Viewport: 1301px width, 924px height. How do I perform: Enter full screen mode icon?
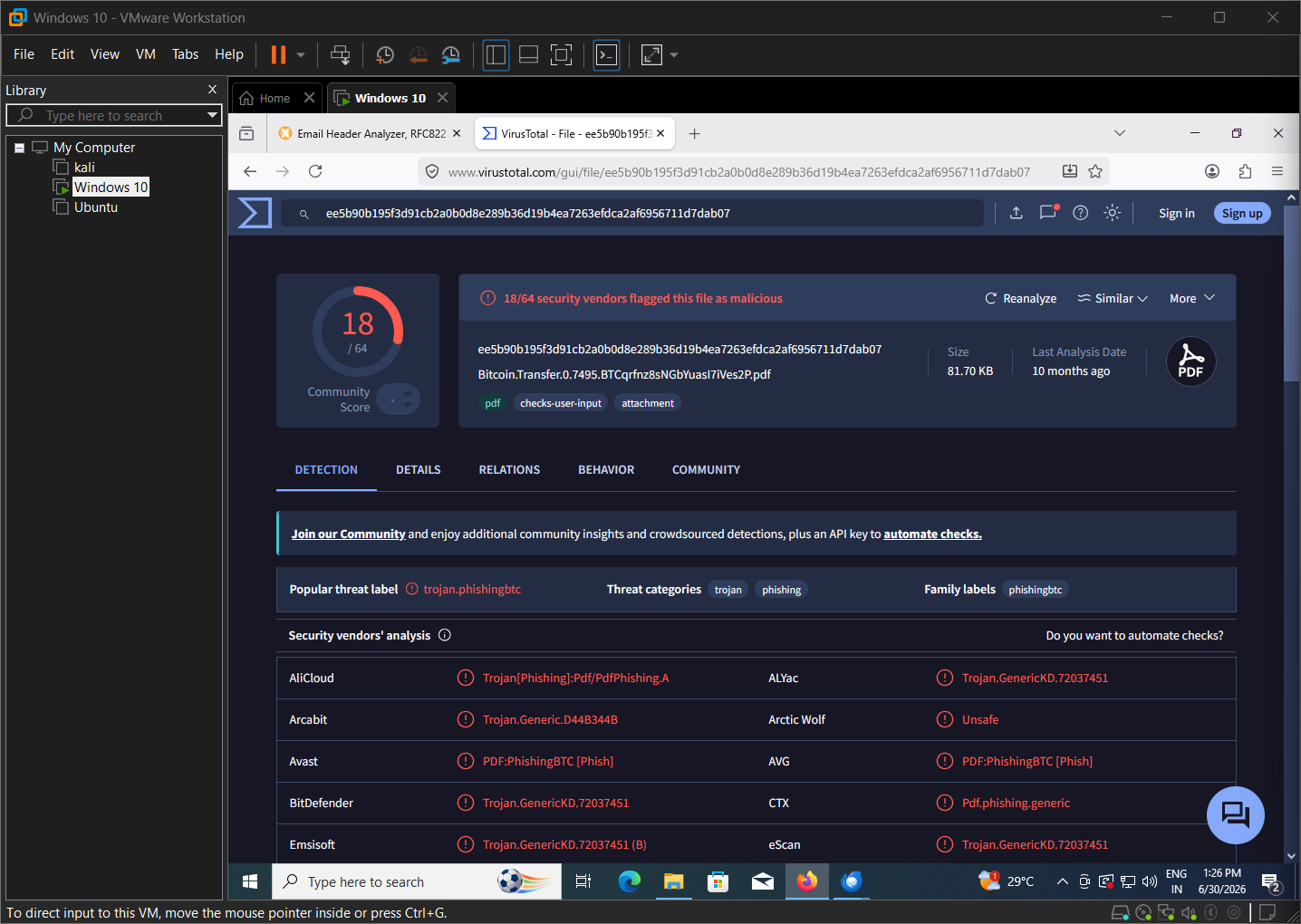562,55
